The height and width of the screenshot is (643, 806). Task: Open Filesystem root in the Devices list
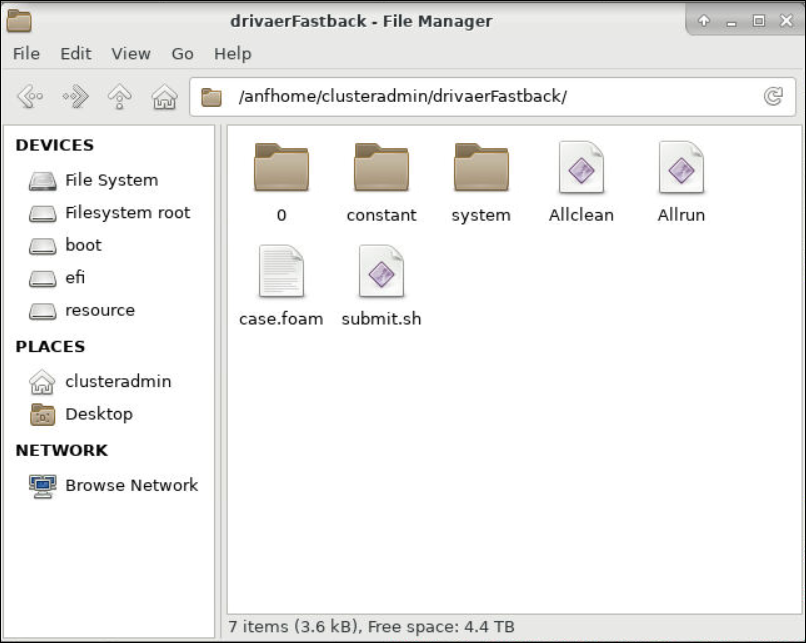(x=109, y=213)
